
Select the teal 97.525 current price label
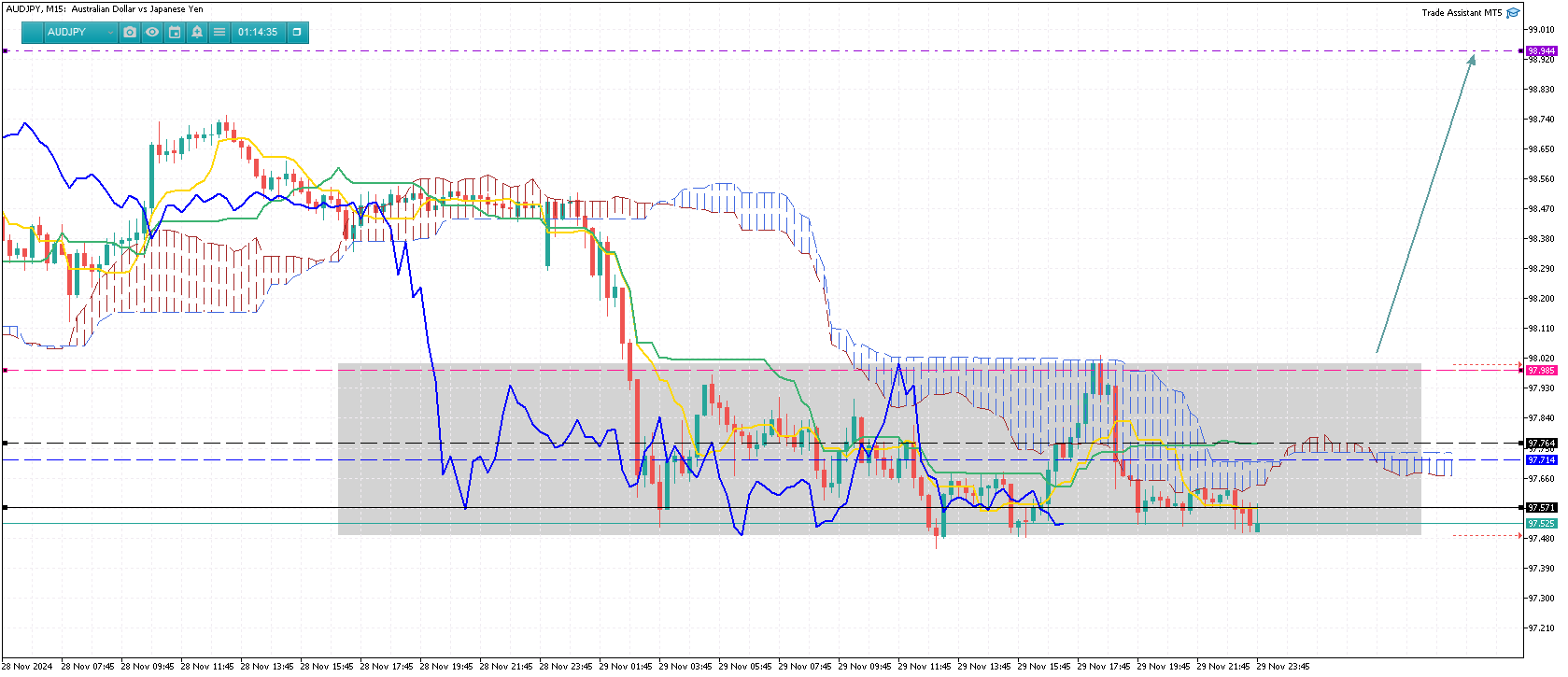[x=1541, y=524]
